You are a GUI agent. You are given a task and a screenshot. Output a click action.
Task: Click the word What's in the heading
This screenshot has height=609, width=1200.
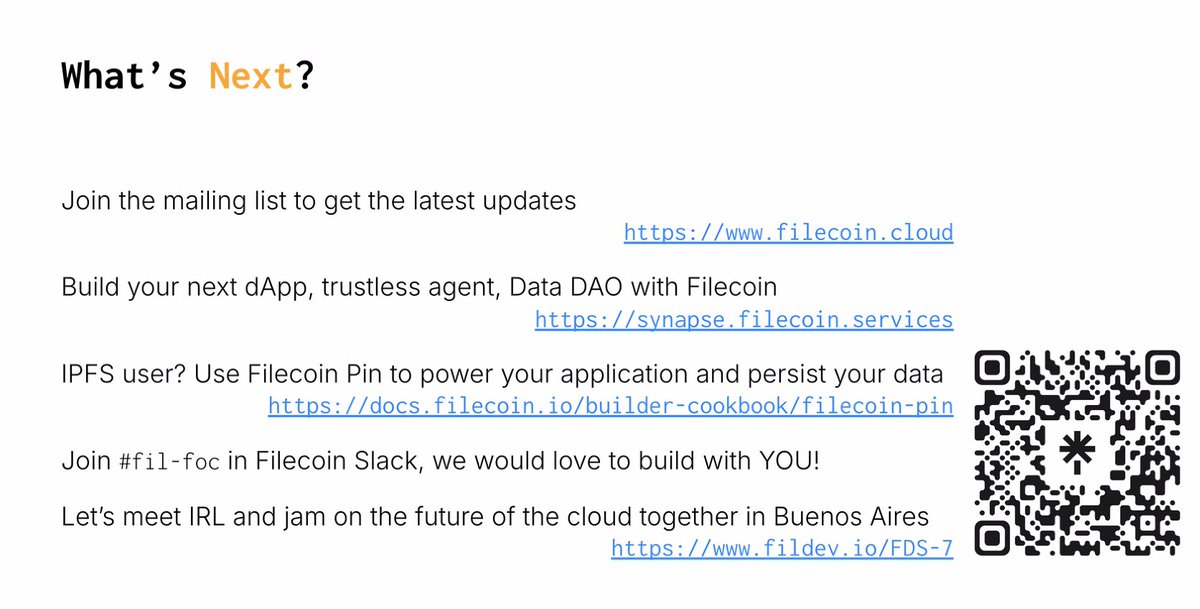pyautogui.click(x=124, y=76)
